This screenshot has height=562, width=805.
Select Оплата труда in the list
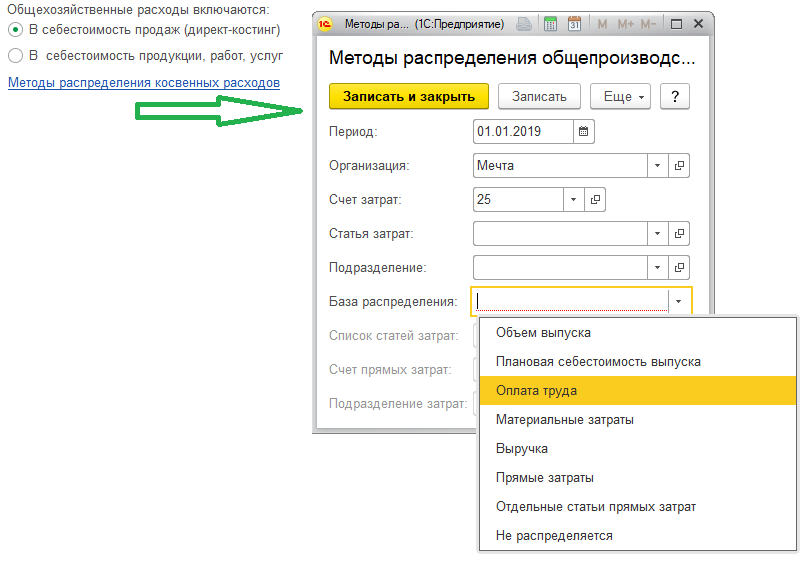638,391
